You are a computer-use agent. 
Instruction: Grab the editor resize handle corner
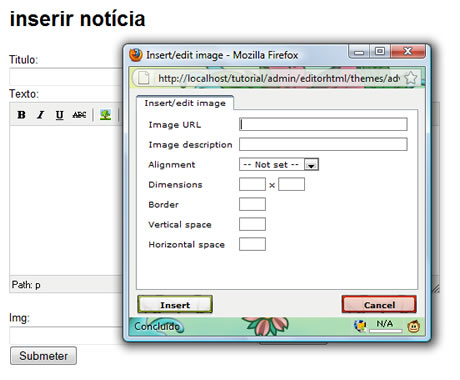tap(436, 289)
